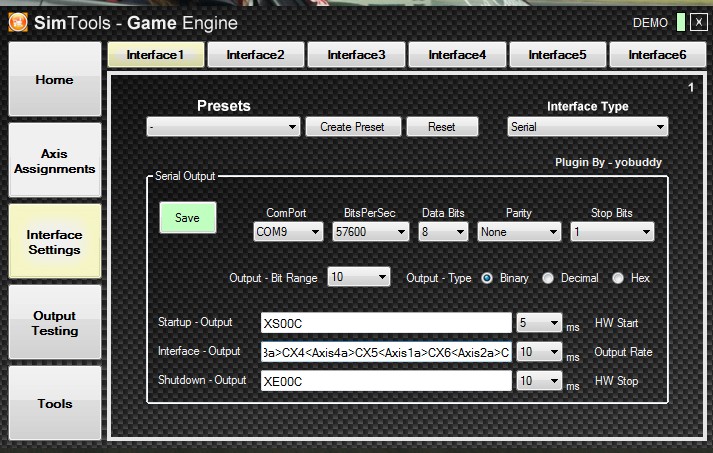Open the Stop Bits dropdown
713x453 pixels.
point(612,232)
